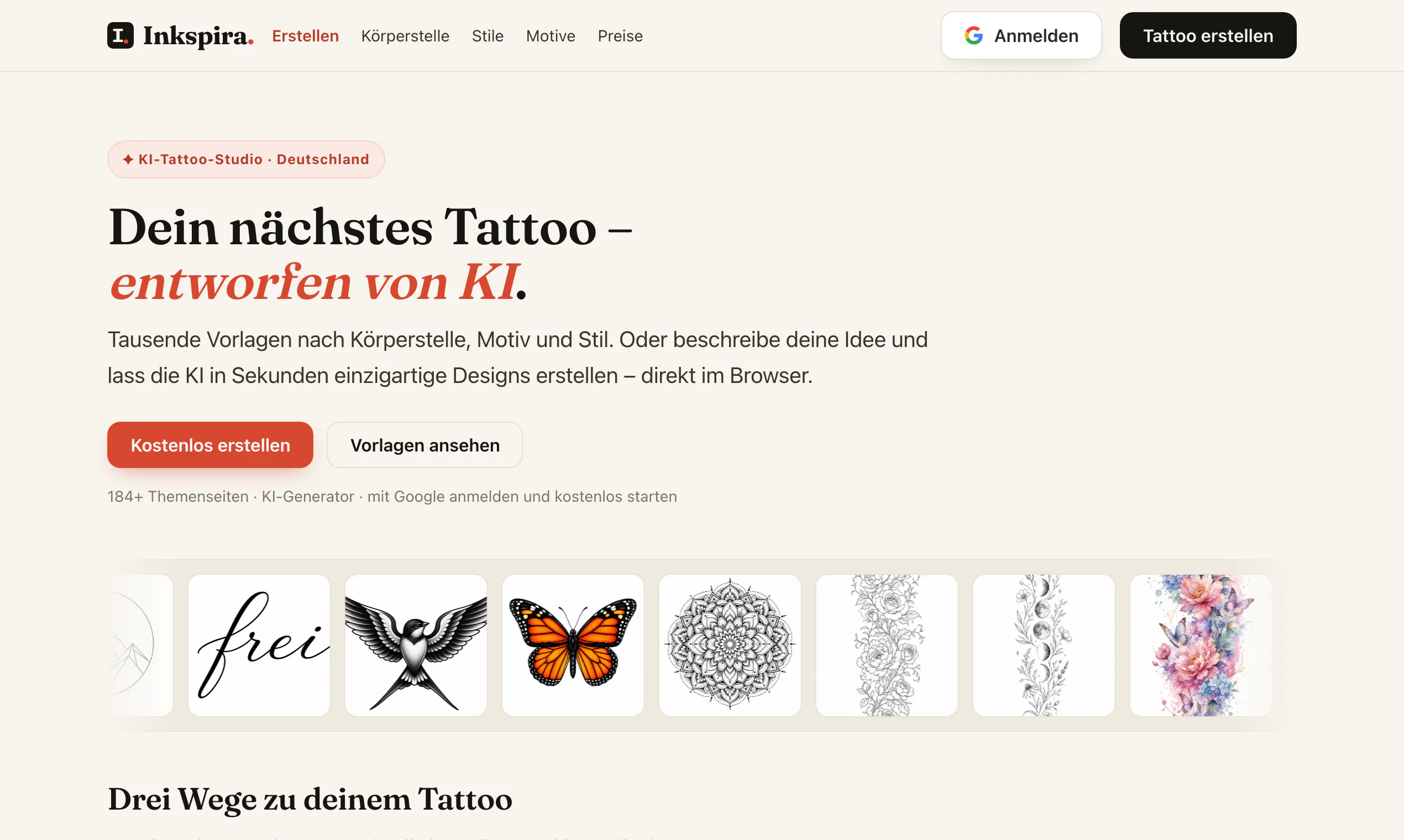Screen dimensions: 1404x840
Task: Click the Inkspira wordmark link
Action: [x=198, y=36]
